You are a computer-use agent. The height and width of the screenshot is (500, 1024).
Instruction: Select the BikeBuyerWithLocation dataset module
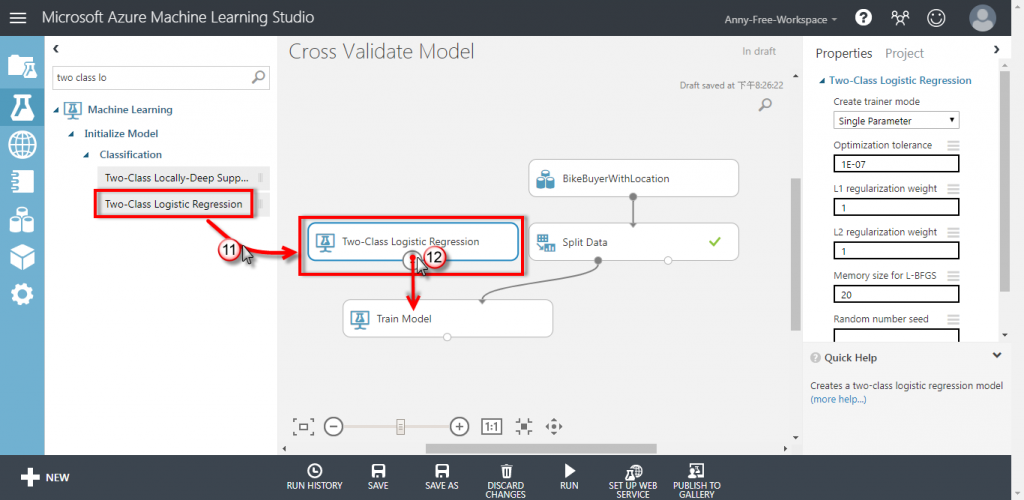click(x=633, y=178)
